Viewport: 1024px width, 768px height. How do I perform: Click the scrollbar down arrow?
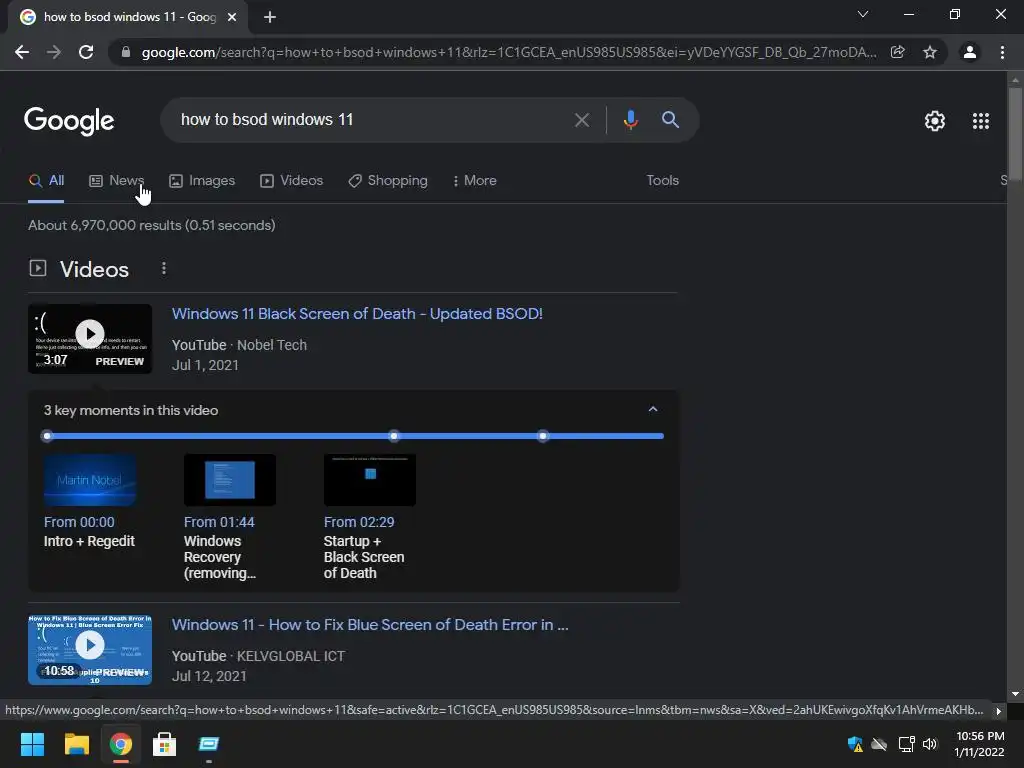pyautogui.click(x=1015, y=694)
